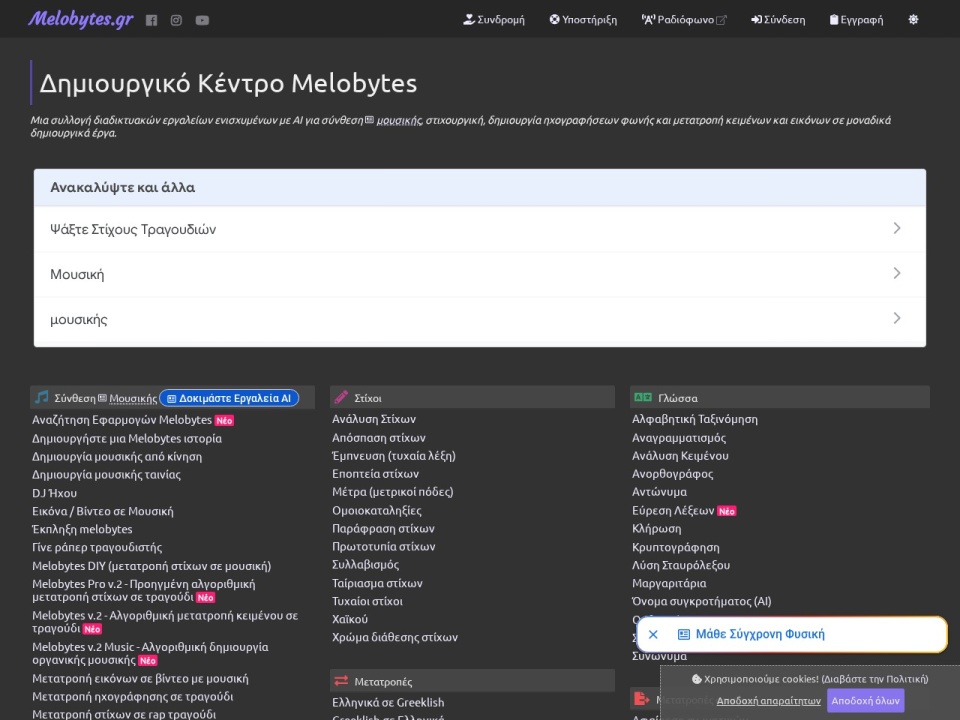Open Αναγραμματισμός
960x720 pixels.
(679, 438)
